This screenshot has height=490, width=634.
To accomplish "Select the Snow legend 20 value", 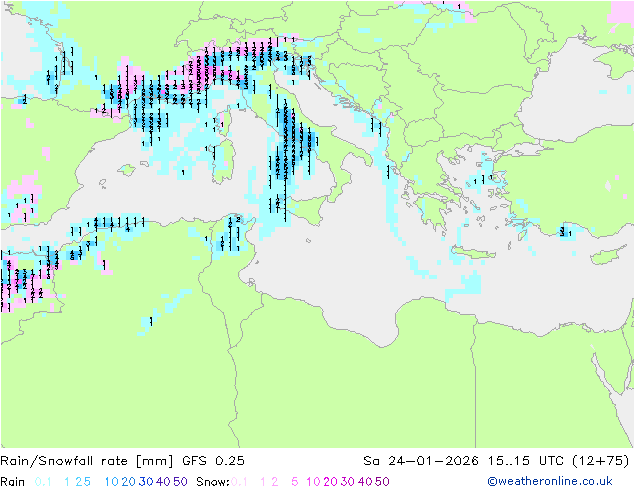I will coord(330,482).
